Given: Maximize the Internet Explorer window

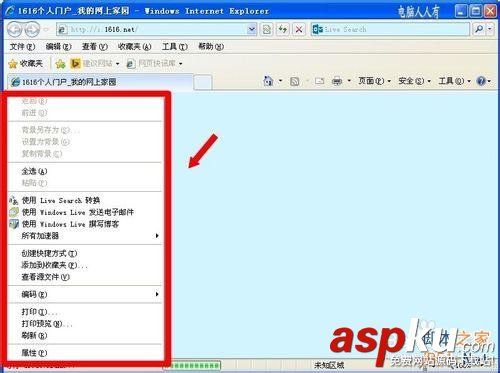Looking at the screenshot, I should click(x=476, y=11).
